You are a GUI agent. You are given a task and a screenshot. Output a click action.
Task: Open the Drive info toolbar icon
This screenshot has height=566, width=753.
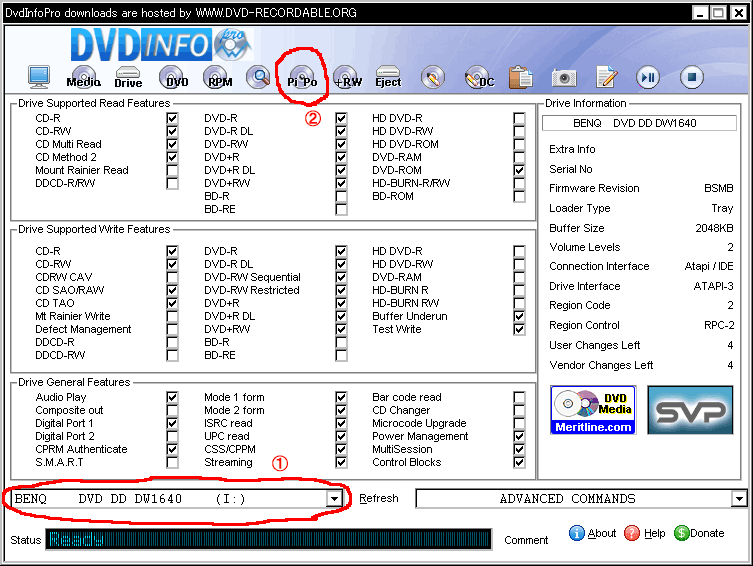pos(128,77)
